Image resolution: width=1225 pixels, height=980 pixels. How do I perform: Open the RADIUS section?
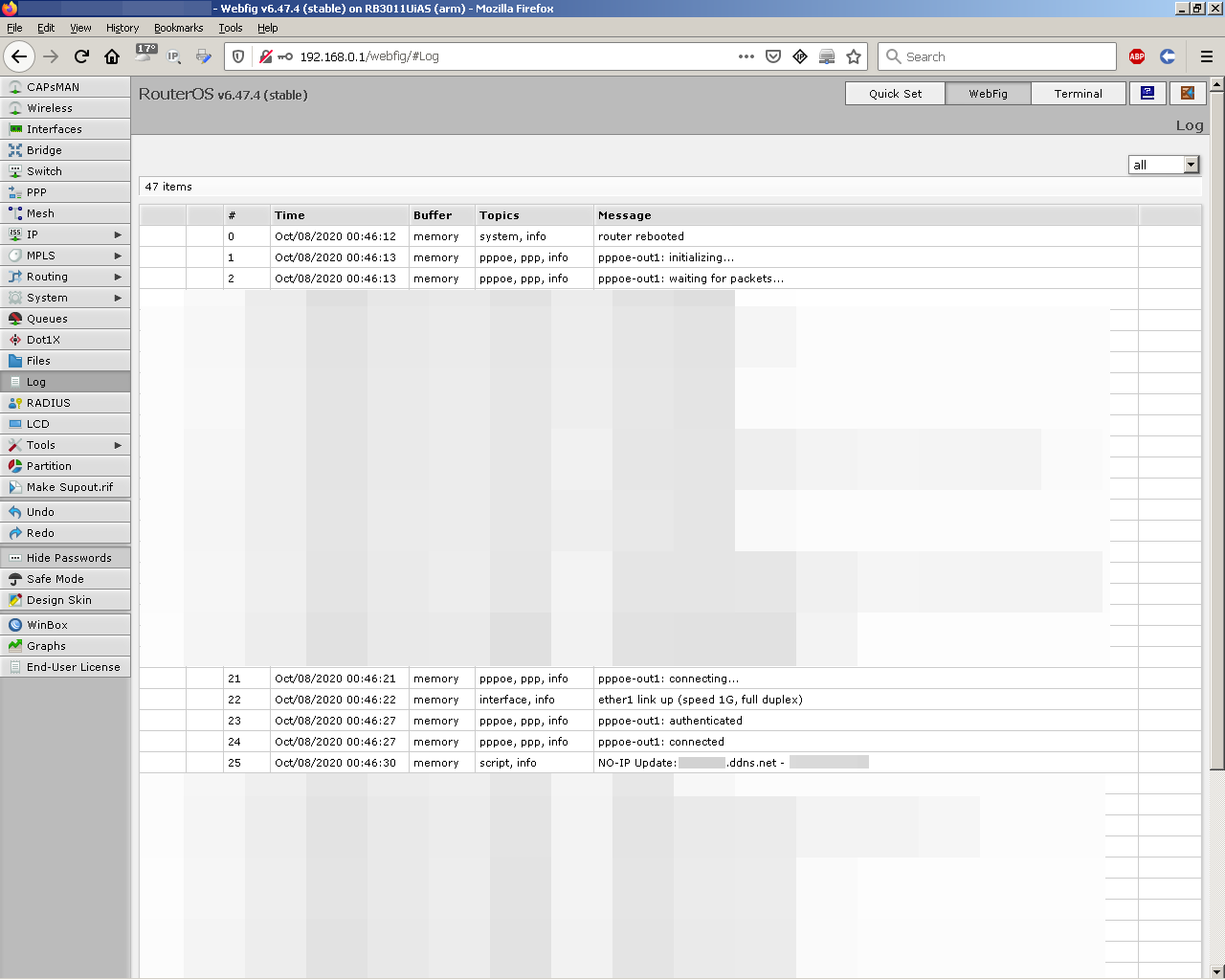(65, 403)
